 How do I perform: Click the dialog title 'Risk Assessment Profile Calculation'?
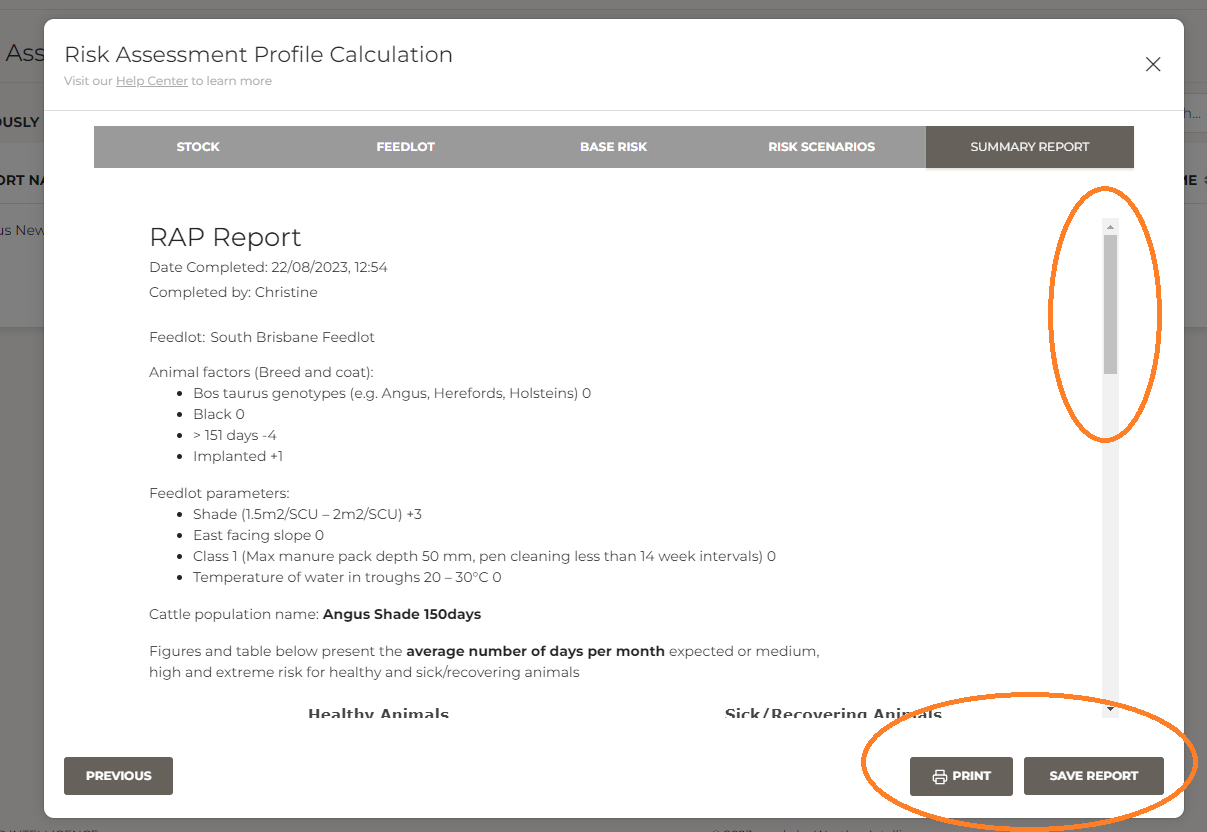pos(258,54)
